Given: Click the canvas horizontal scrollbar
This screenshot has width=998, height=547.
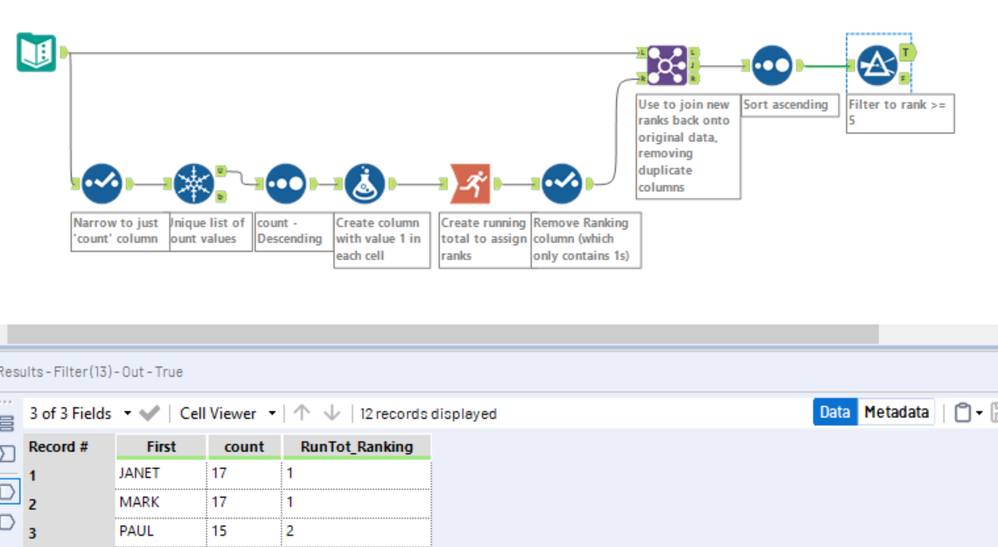Looking at the screenshot, I should tap(443, 334).
